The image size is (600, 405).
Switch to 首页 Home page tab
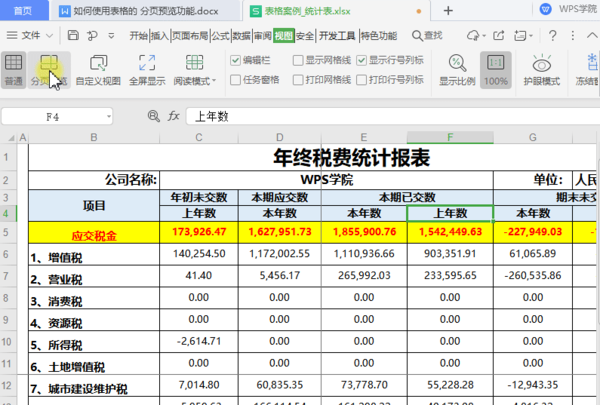pos(24,10)
